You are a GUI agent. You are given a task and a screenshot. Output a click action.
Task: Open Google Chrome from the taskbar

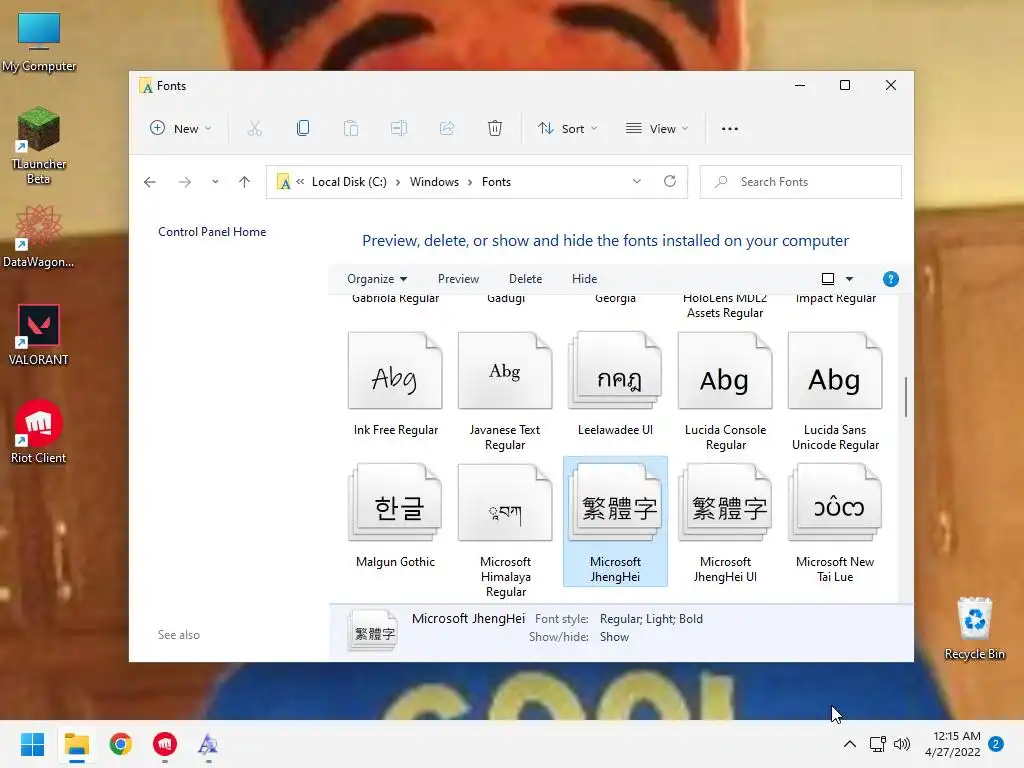point(121,744)
